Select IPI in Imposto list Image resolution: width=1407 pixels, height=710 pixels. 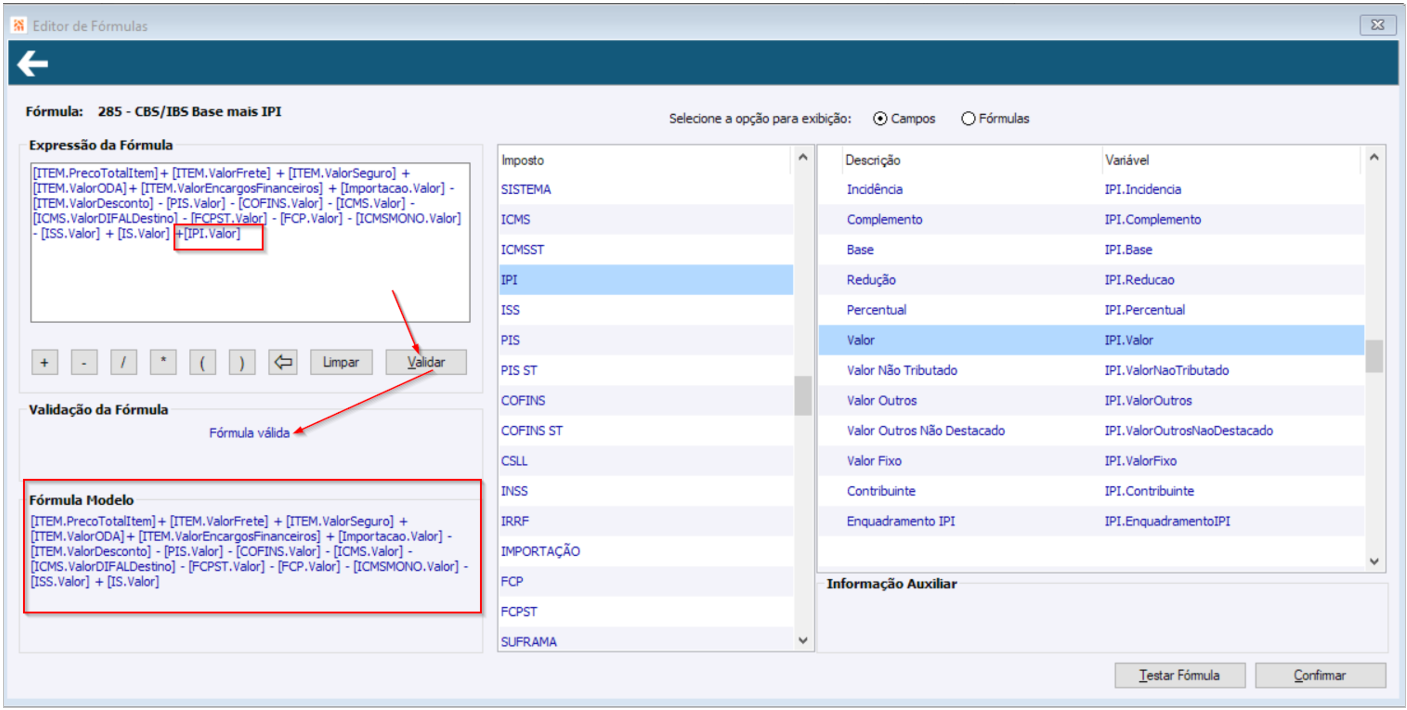point(646,280)
